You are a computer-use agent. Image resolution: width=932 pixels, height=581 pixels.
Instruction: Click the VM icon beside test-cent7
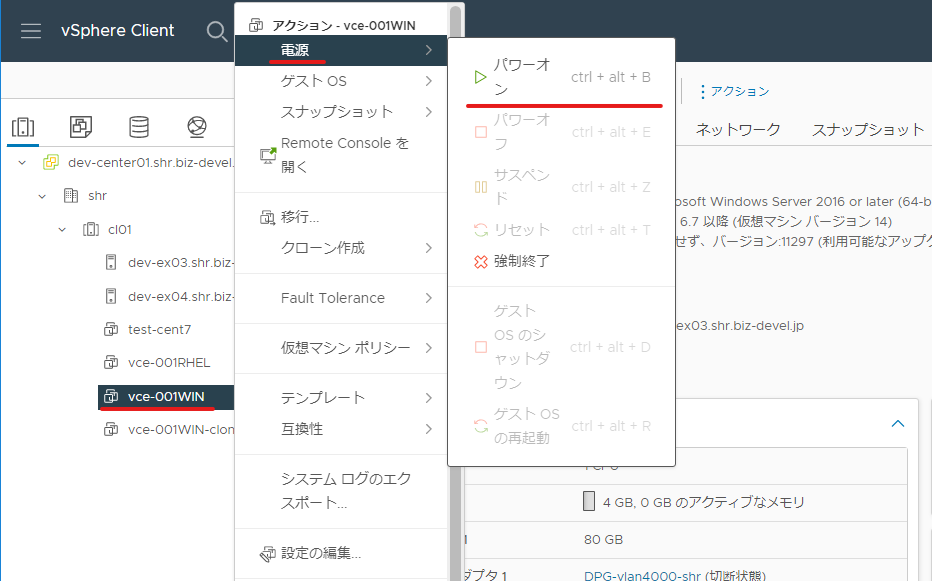tap(111, 329)
